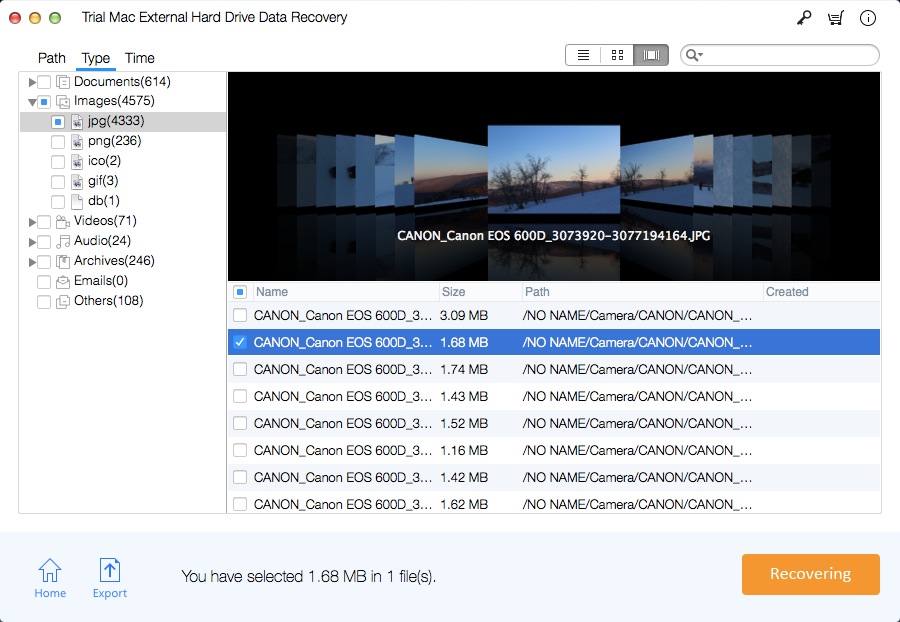The image size is (900, 622).
Task: Check the 1.62 MB file checkbox
Action: coord(240,504)
